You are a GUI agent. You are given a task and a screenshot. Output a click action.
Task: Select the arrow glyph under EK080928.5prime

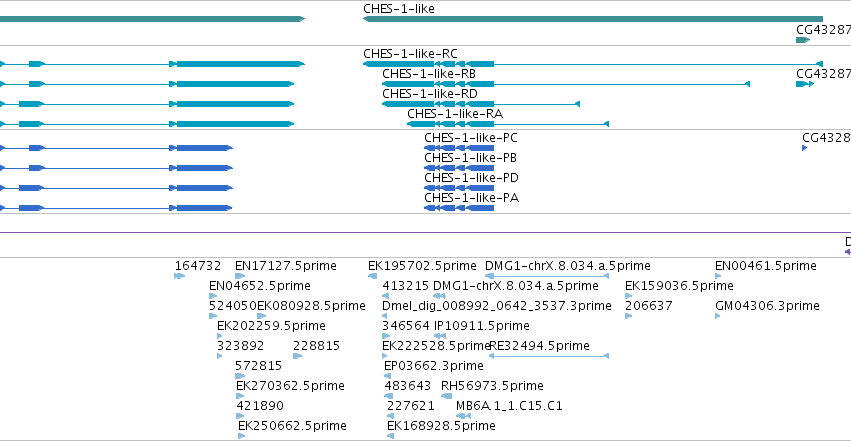(x=262, y=316)
